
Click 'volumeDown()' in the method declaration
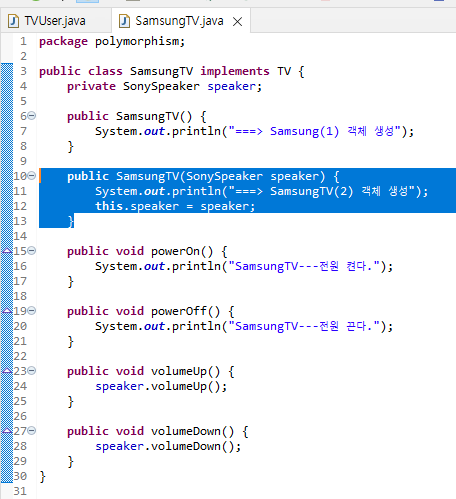click(193, 431)
